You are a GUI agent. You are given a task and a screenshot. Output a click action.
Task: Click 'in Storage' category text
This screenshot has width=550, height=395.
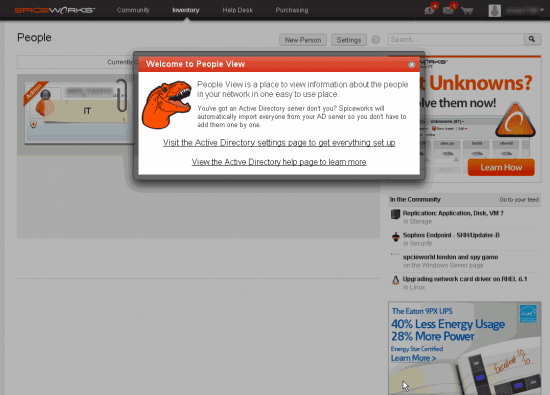pos(417,221)
